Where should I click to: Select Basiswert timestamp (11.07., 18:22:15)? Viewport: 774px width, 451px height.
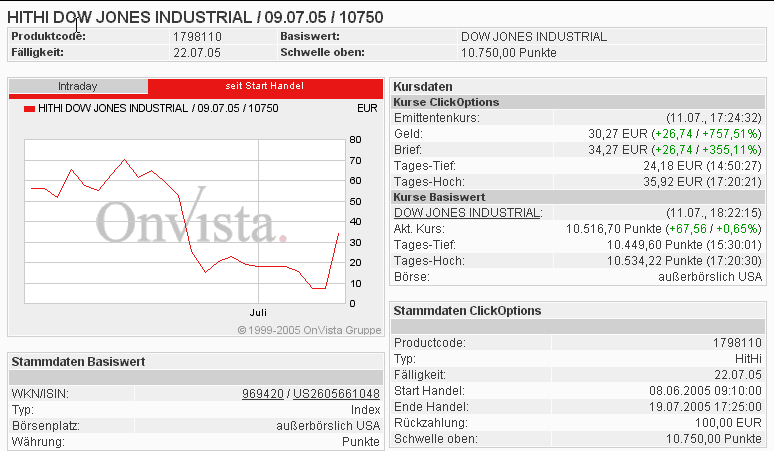click(x=714, y=213)
